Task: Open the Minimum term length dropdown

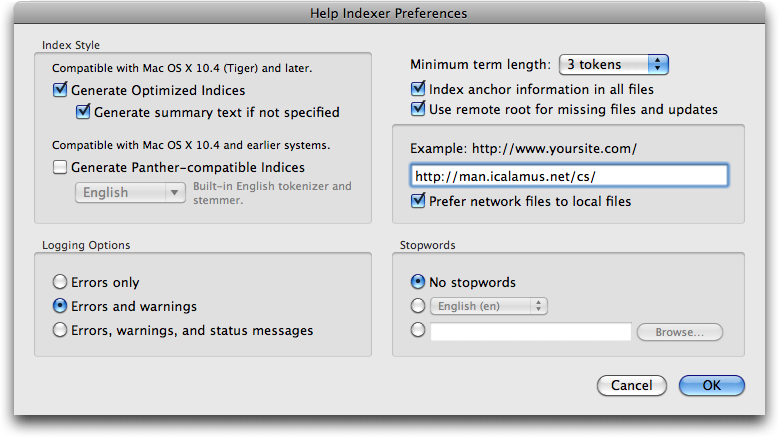Action: [613, 64]
